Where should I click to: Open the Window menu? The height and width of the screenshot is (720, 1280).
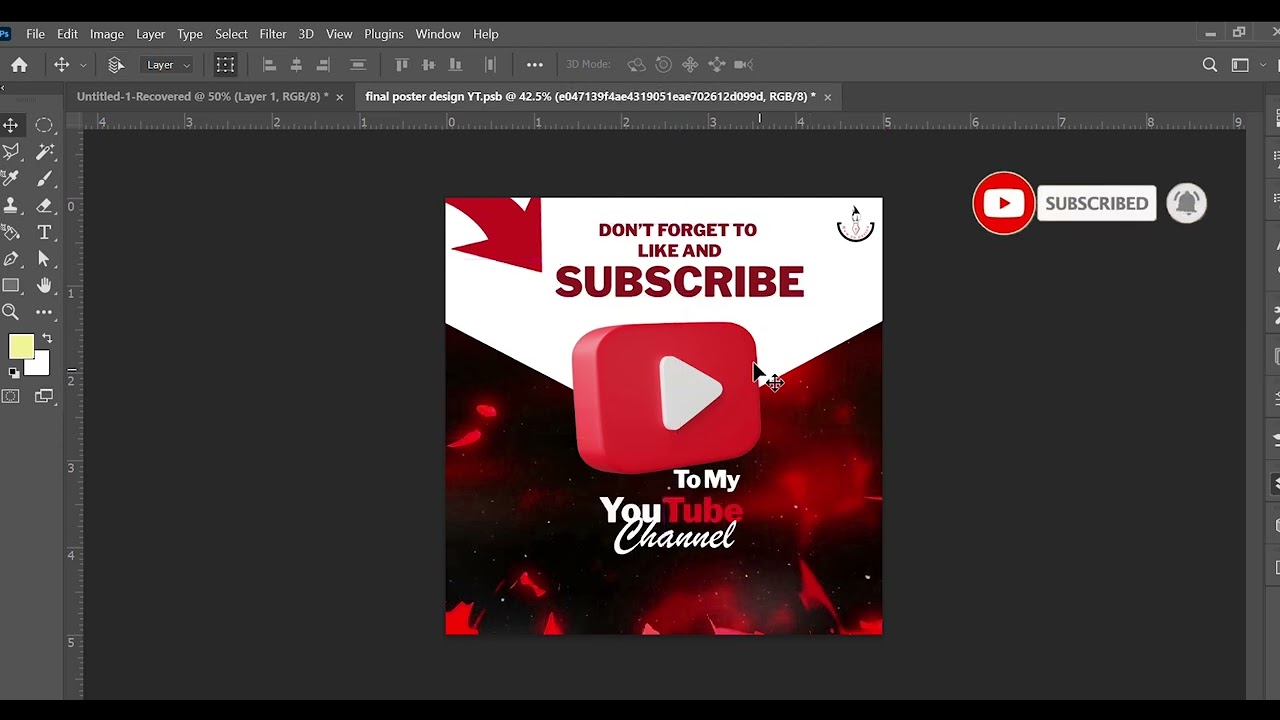(438, 34)
